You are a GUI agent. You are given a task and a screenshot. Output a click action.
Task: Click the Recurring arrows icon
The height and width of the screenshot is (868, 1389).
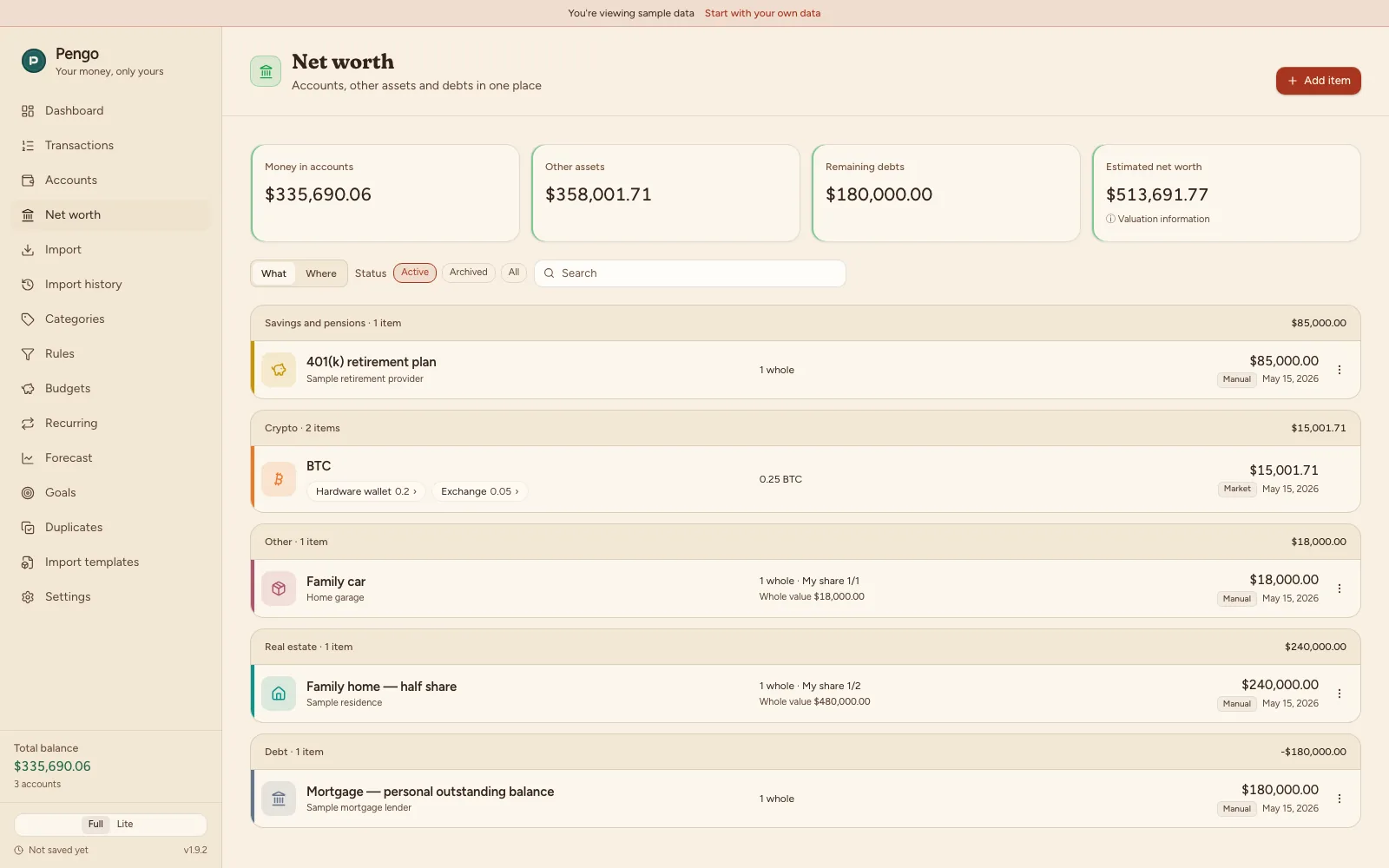(28, 424)
